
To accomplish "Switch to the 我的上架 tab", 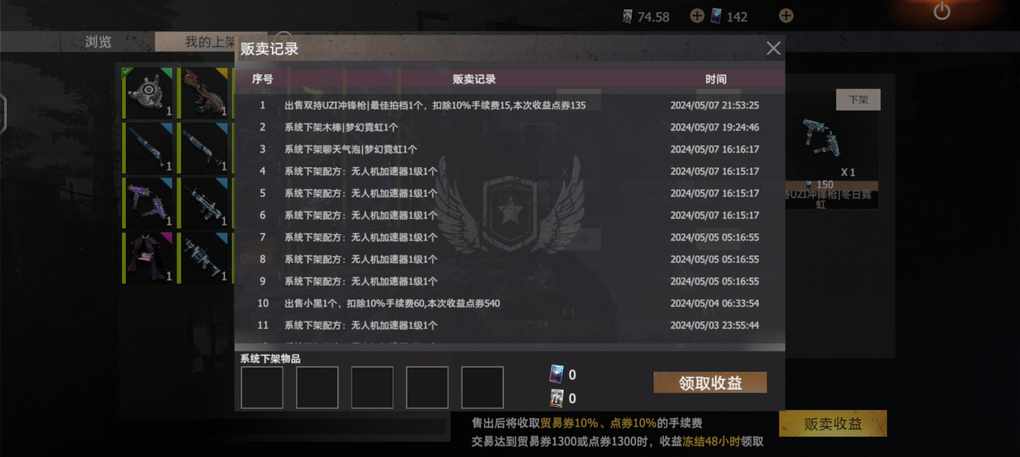I will click(x=209, y=42).
